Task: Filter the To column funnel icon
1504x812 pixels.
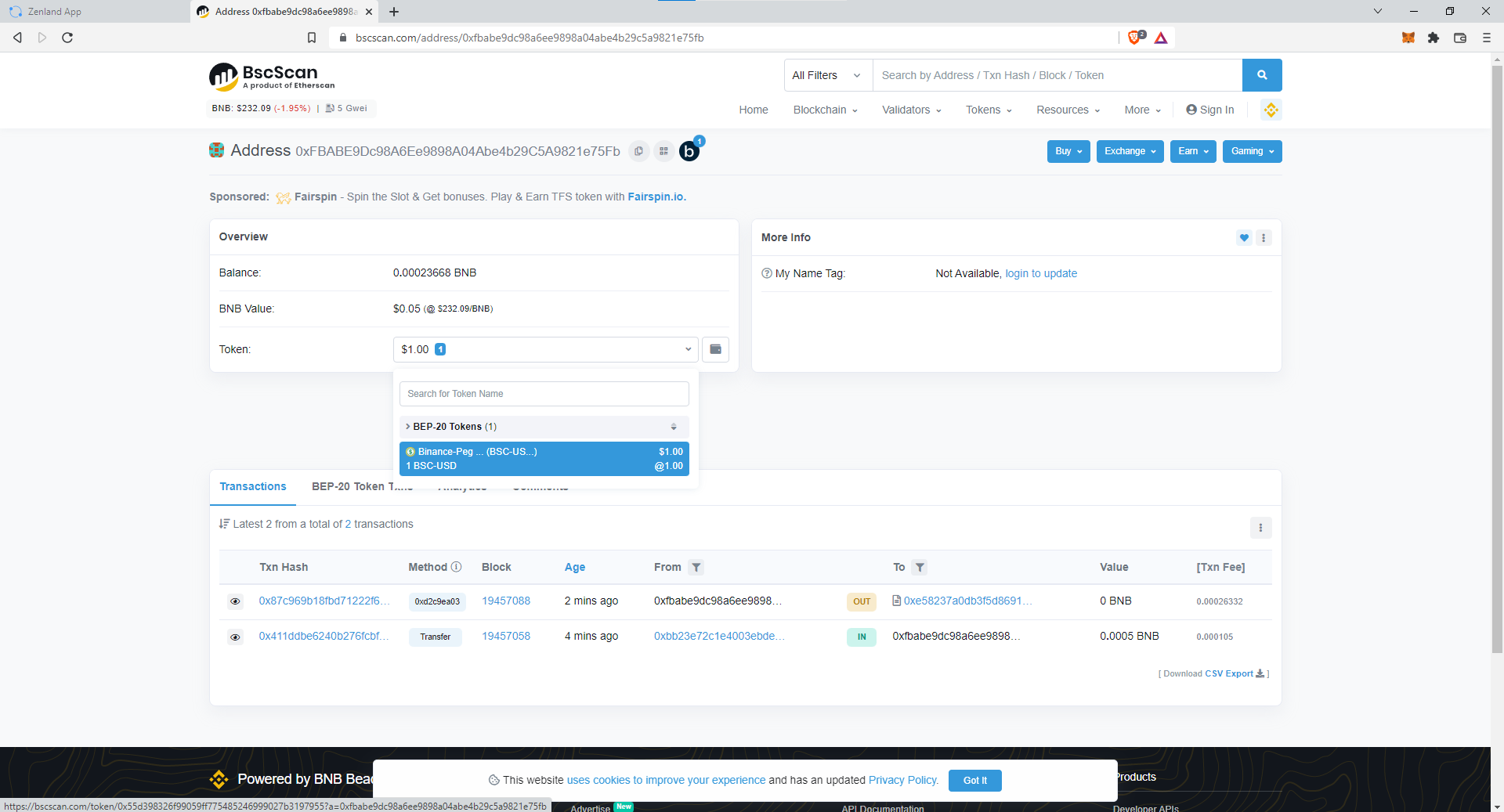Action: point(920,567)
